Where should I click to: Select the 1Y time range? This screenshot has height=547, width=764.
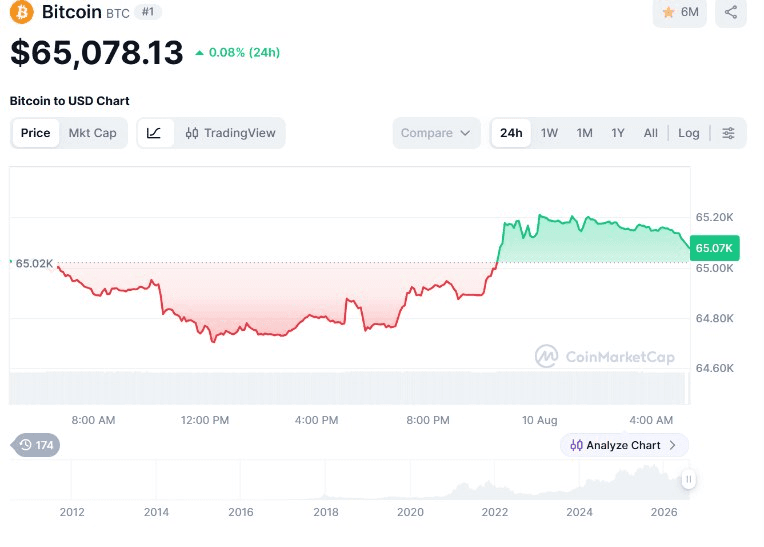point(618,133)
